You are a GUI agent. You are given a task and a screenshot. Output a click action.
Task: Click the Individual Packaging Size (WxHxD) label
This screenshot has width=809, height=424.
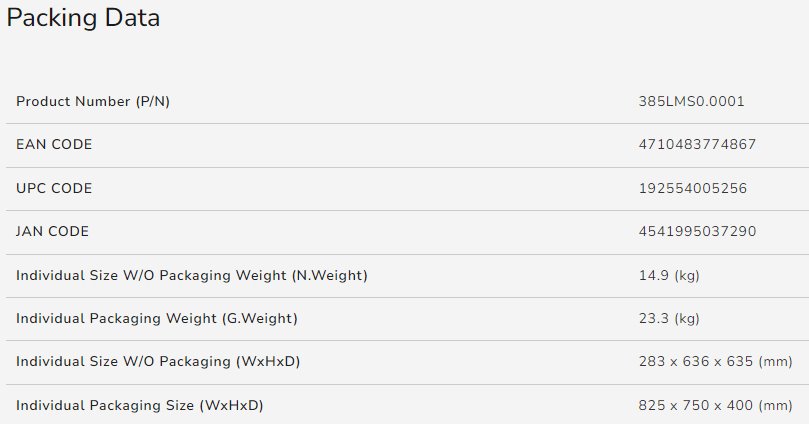point(140,405)
